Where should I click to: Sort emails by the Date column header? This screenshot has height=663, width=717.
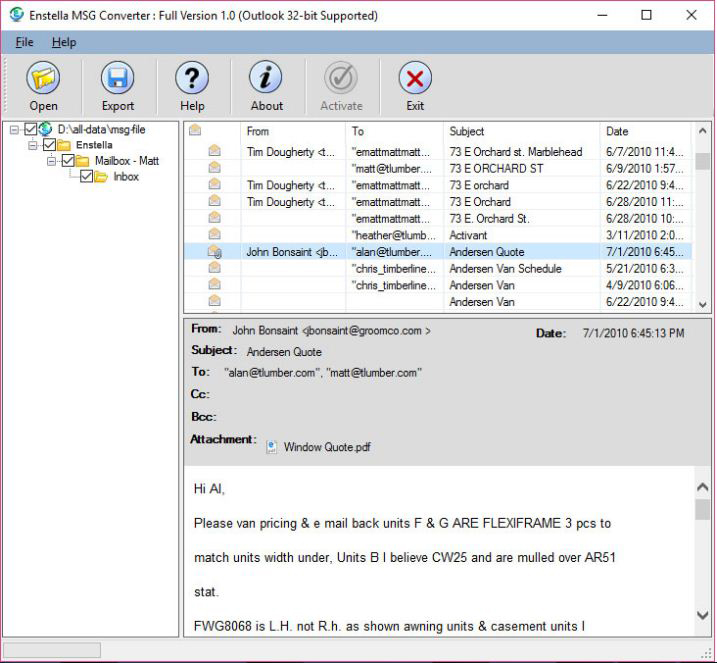[646, 131]
